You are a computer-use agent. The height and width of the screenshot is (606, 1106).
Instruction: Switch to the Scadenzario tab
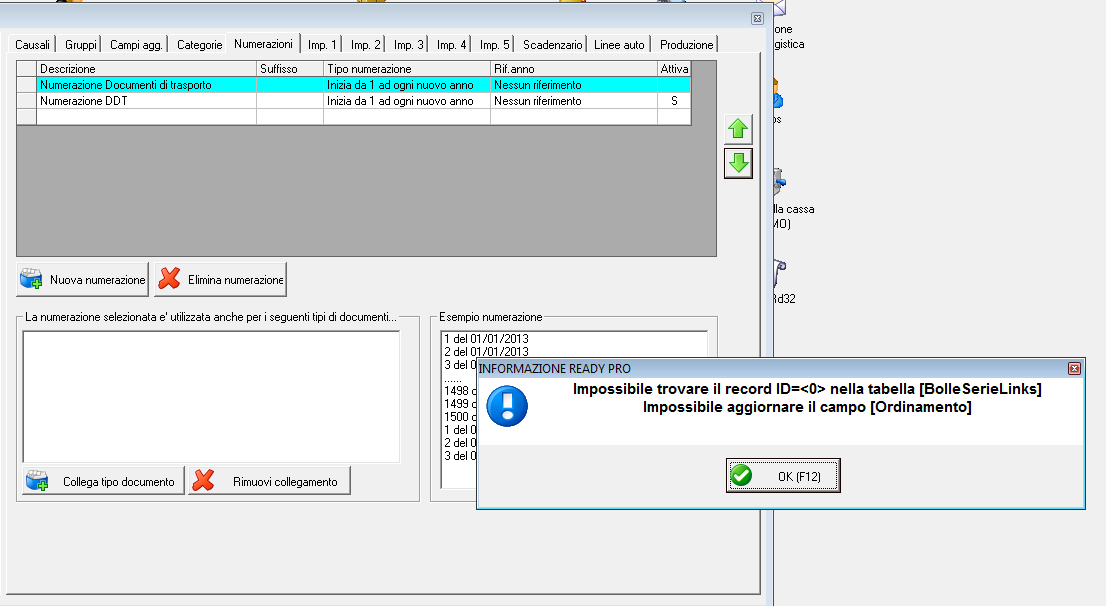(552, 44)
